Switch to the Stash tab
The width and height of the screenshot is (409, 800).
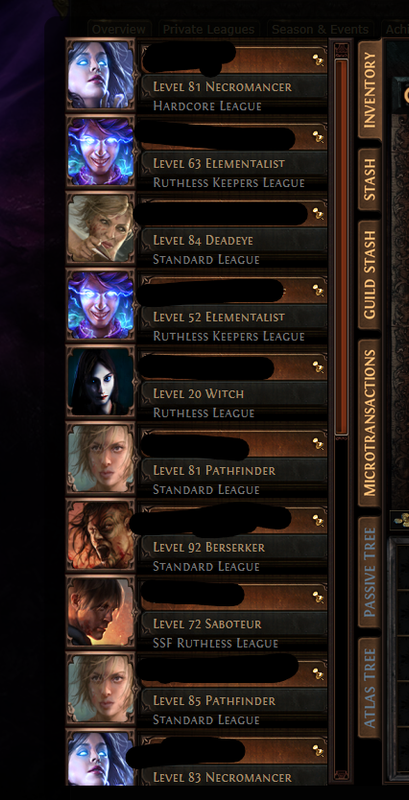(369, 180)
